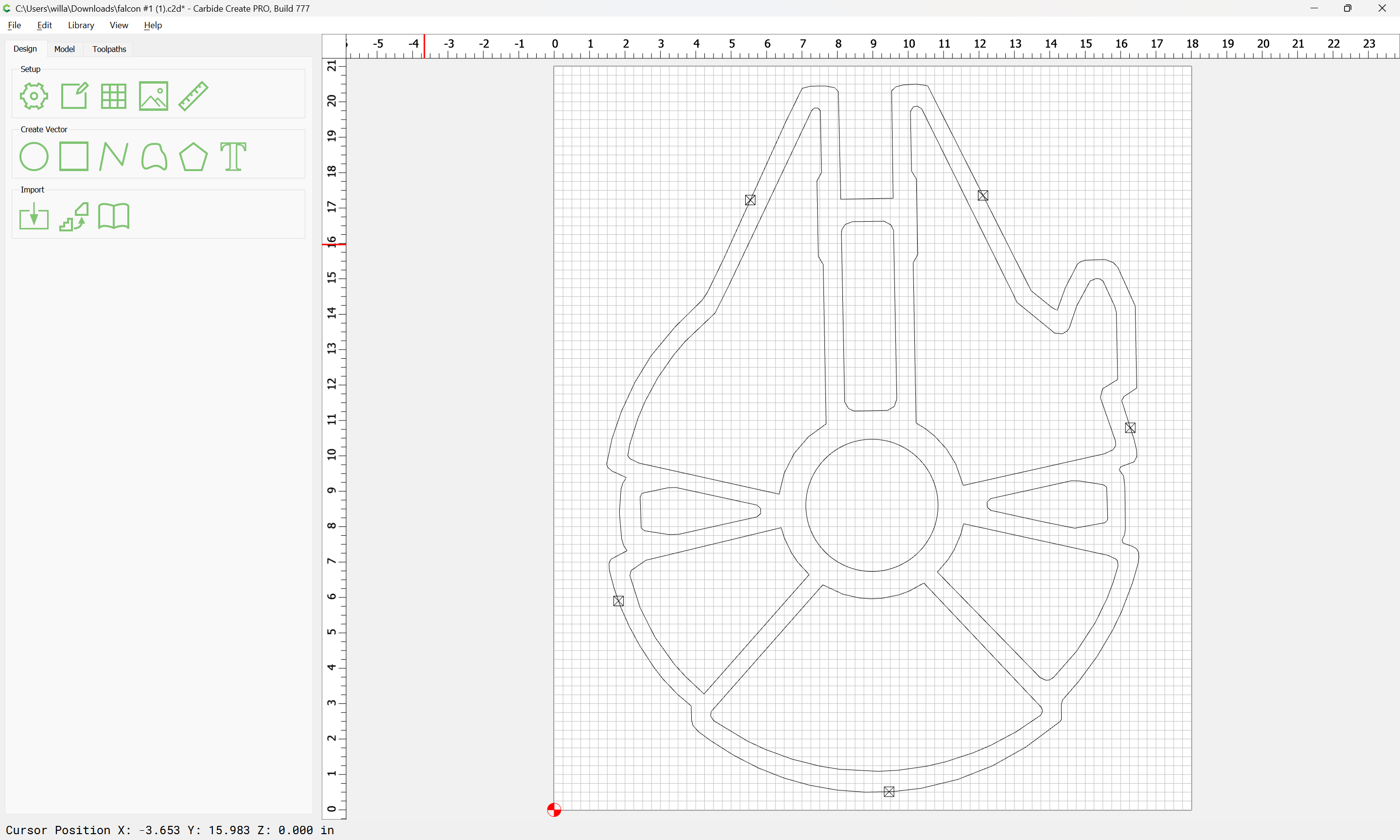The width and height of the screenshot is (1400, 840).
Task: Select the Circle vector tool
Action: click(x=34, y=156)
